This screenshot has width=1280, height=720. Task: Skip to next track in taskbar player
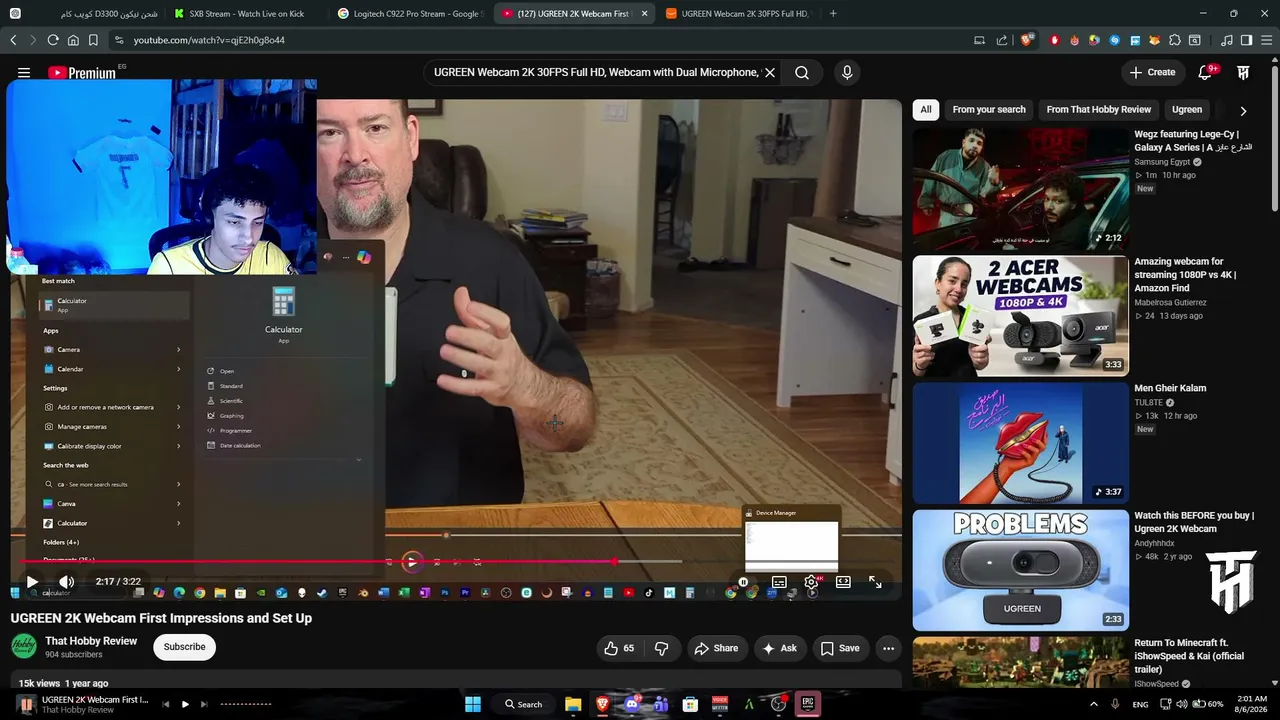(204, 704)
